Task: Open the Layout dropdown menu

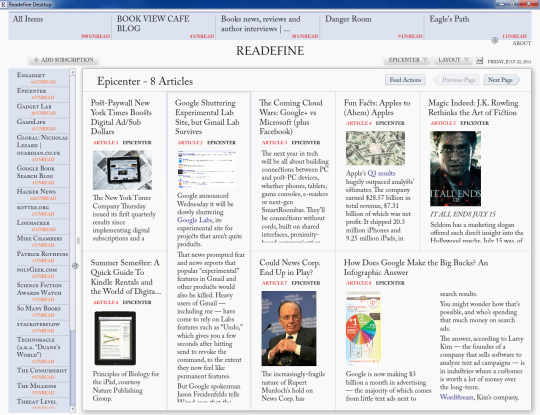Action: pos(453,60)
